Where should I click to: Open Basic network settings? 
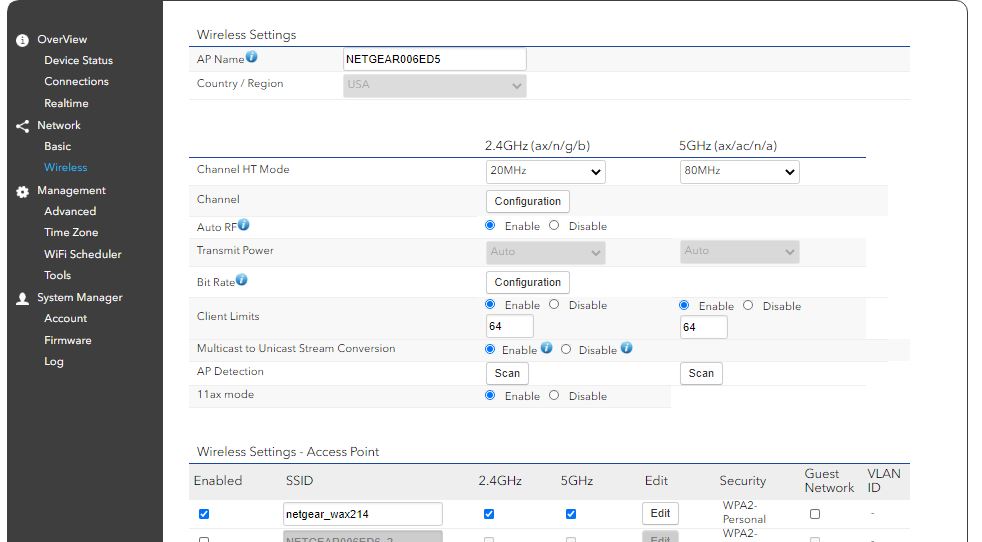58,146
